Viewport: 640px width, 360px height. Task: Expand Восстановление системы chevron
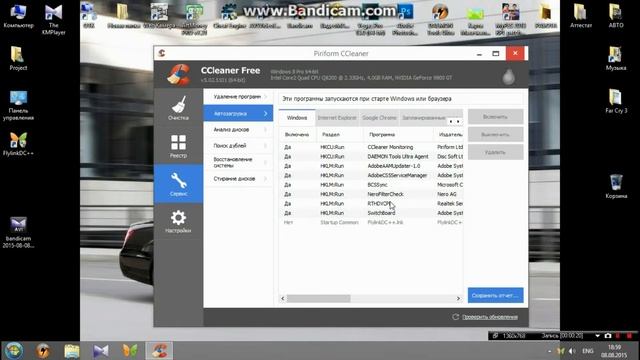click(x=266, y=162)
